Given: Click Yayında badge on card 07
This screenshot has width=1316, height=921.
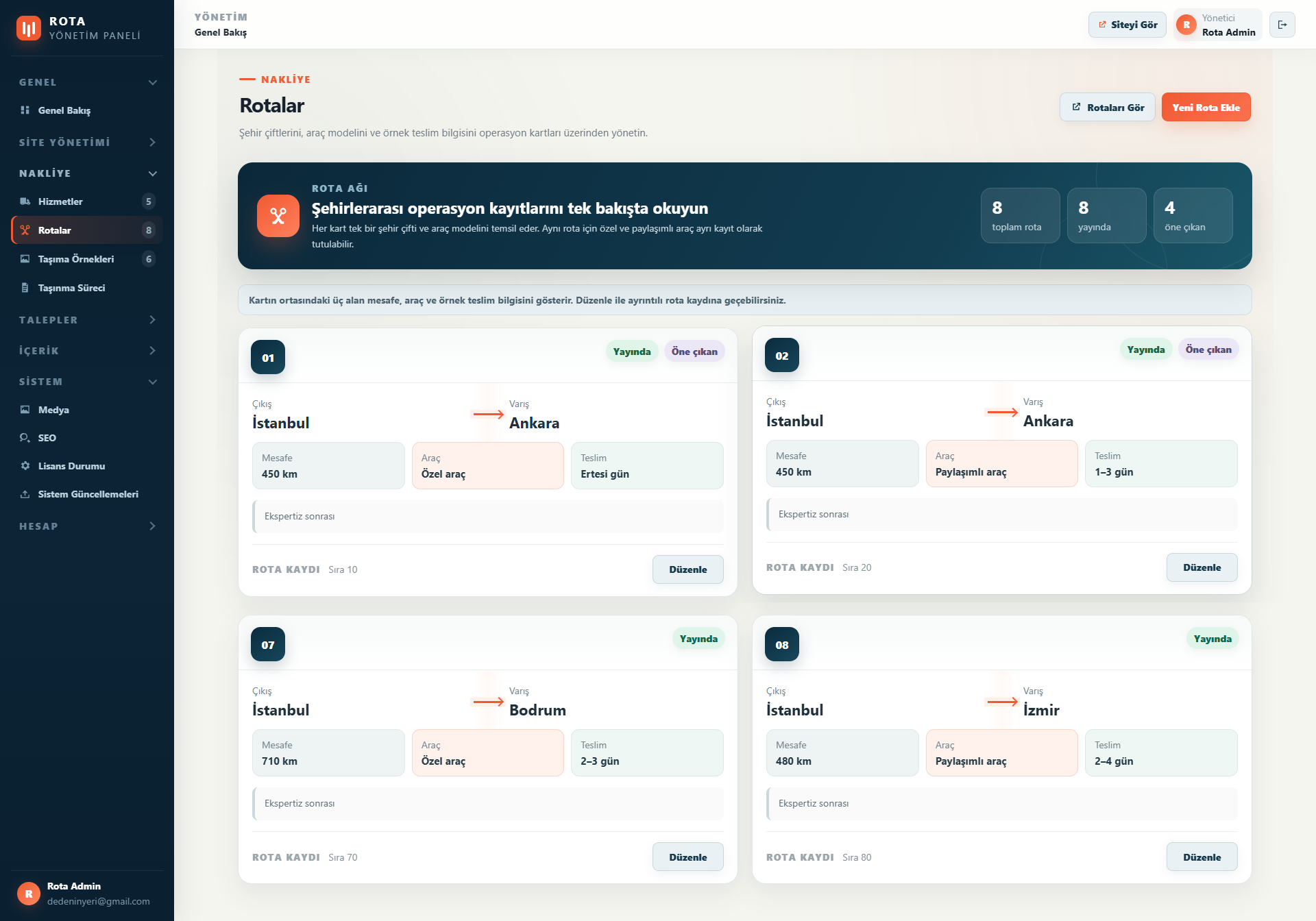Looking at the screenshot, I should pos(698,639).
